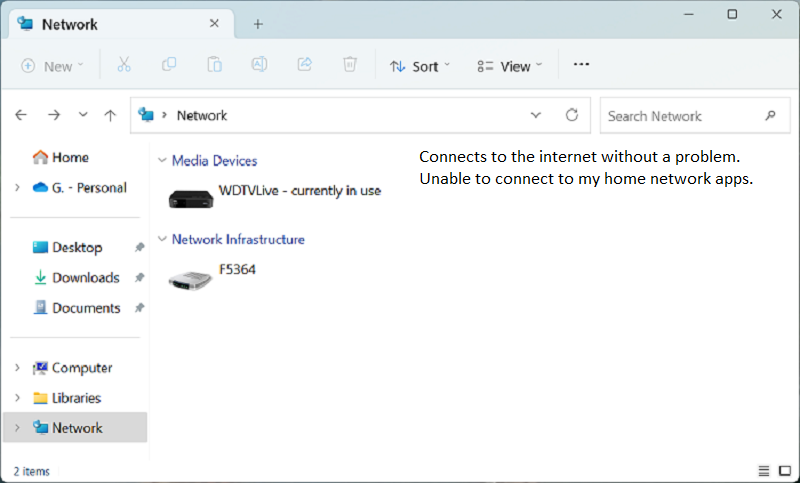Click the Paste clipboard icon
Viewport: 800px width, 483px height.
[x=214, y=65]
